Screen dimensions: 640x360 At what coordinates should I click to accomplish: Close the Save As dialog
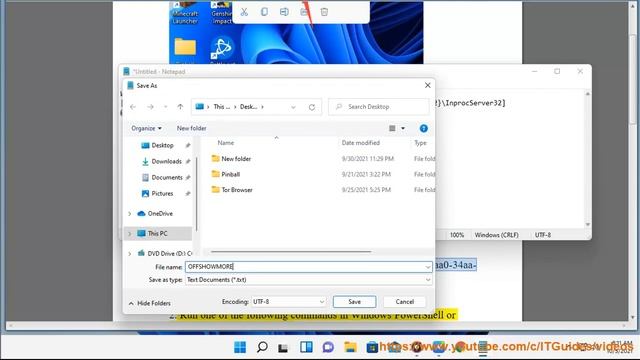tap(427, 85)
